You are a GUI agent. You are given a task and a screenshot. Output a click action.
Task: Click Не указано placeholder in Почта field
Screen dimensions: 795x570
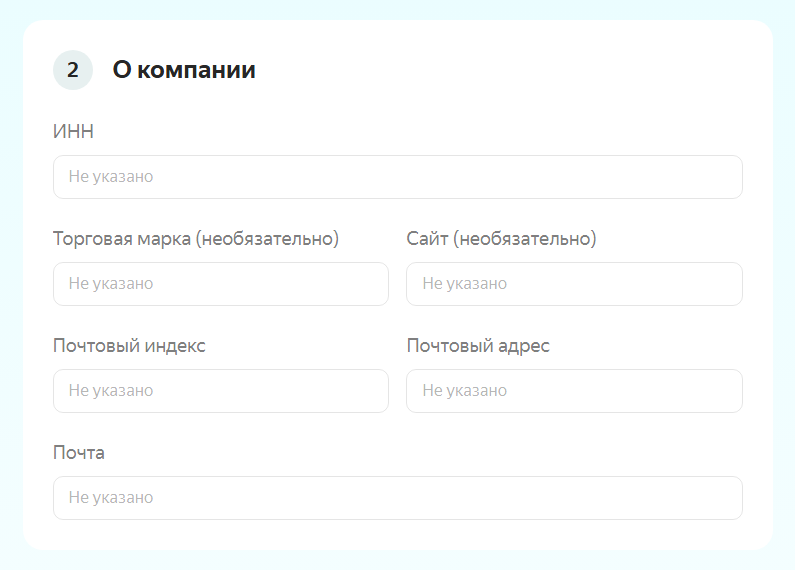point(111,498)
